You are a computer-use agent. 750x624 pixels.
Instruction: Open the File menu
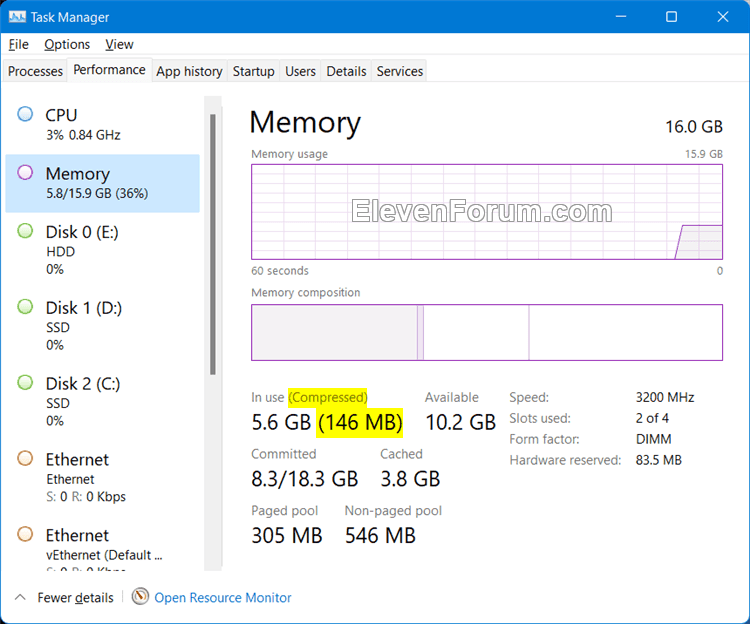19,44
